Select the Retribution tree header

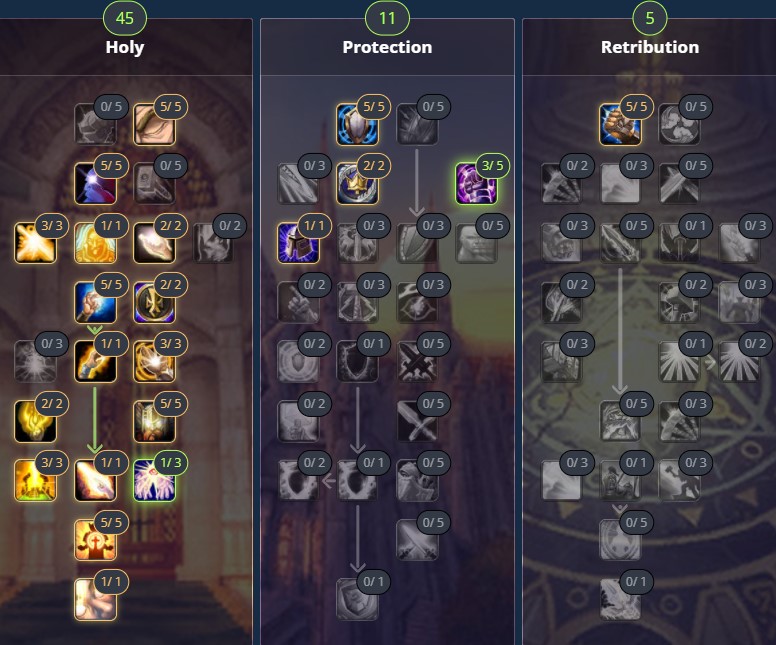click(x=650, y=47)
